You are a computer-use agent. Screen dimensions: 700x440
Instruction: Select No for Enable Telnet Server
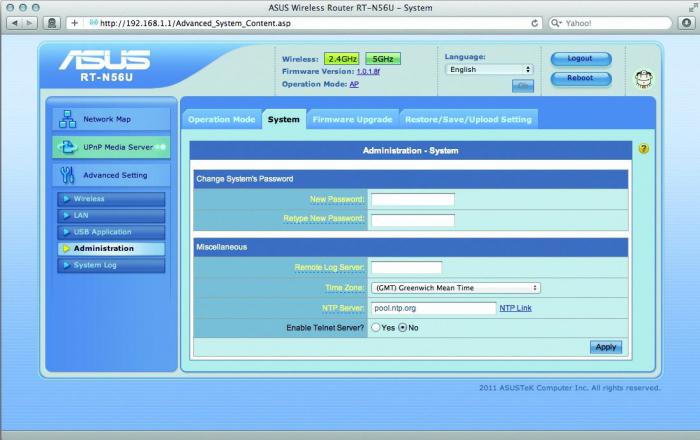(x=403, y=328)
